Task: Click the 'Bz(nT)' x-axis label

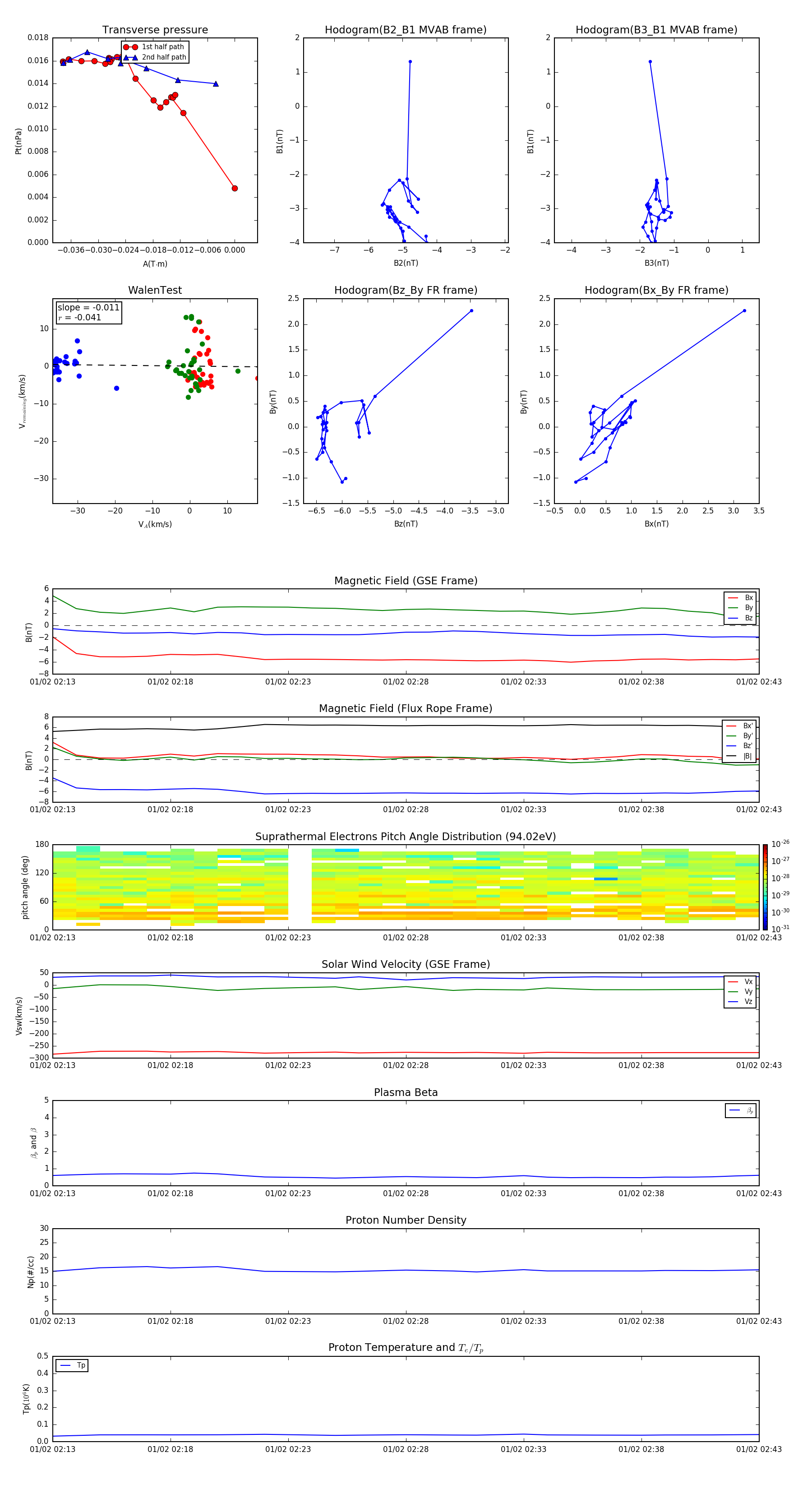Action: [x=406, y=524]
